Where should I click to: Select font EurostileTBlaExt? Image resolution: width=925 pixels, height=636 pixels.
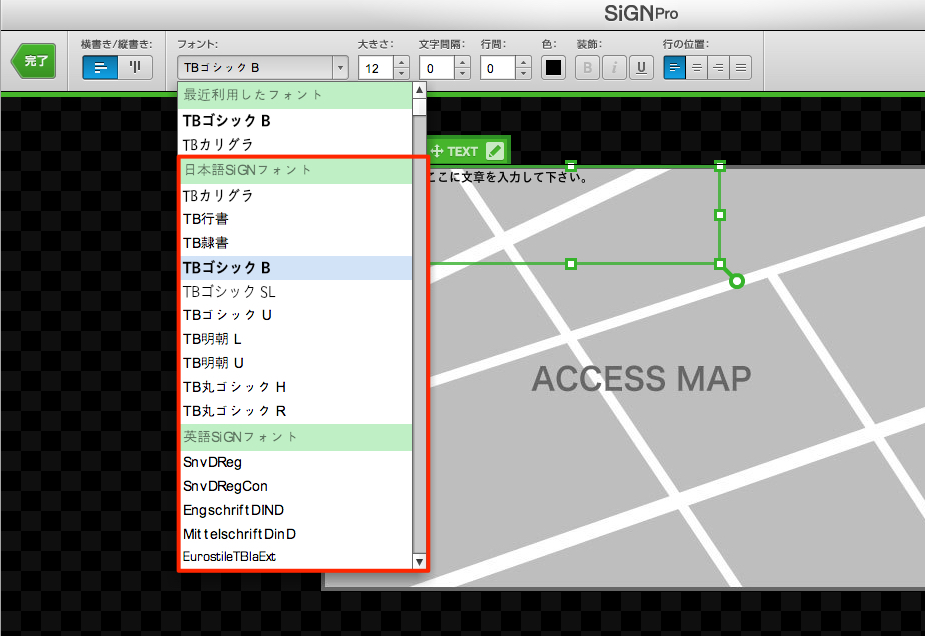[295, 556]
